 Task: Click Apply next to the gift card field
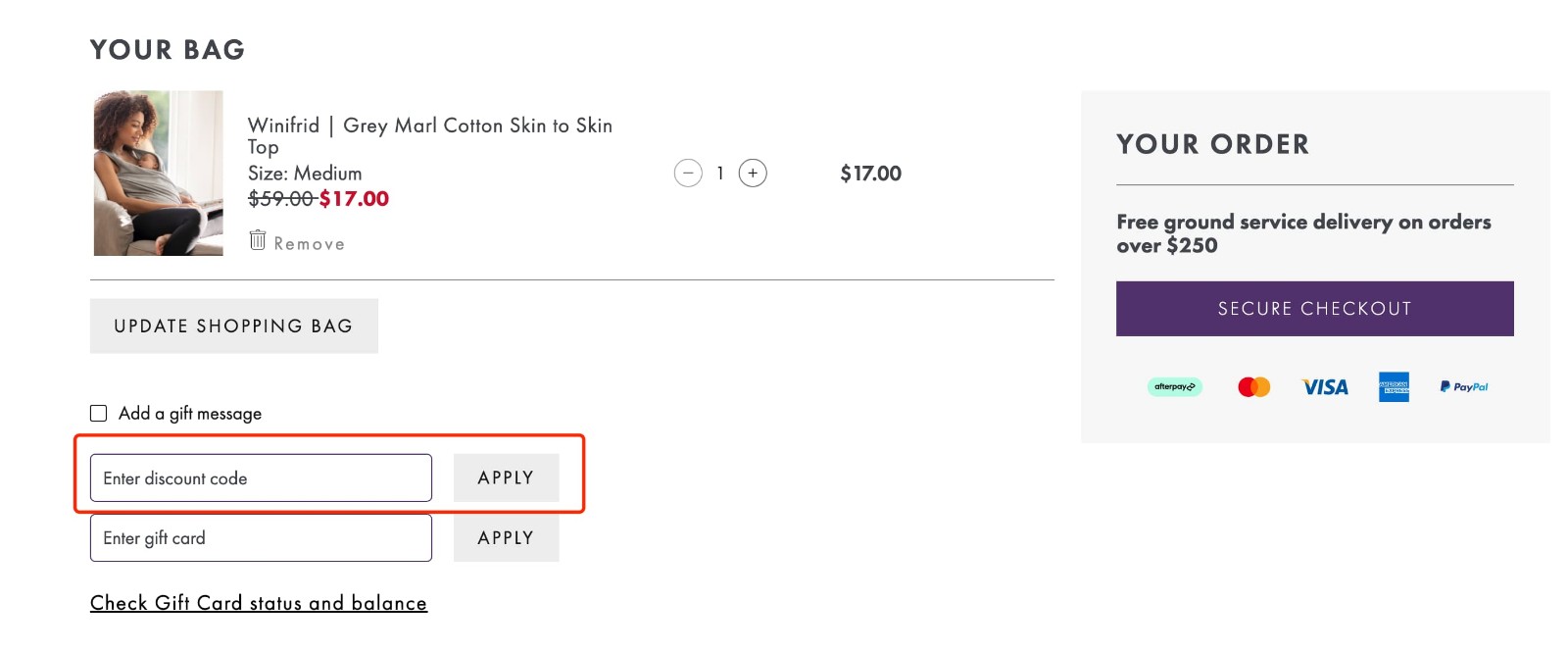tap(506, 537)
